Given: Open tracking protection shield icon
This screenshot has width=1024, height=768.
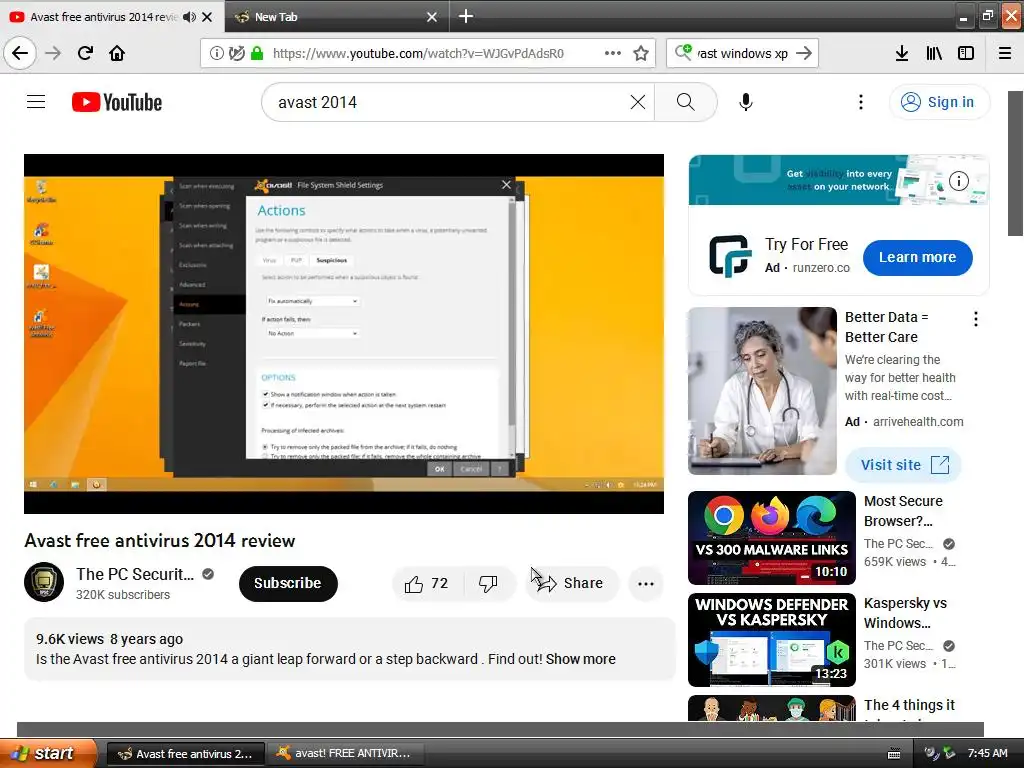Looking at the screenshot, I should 236,53.
